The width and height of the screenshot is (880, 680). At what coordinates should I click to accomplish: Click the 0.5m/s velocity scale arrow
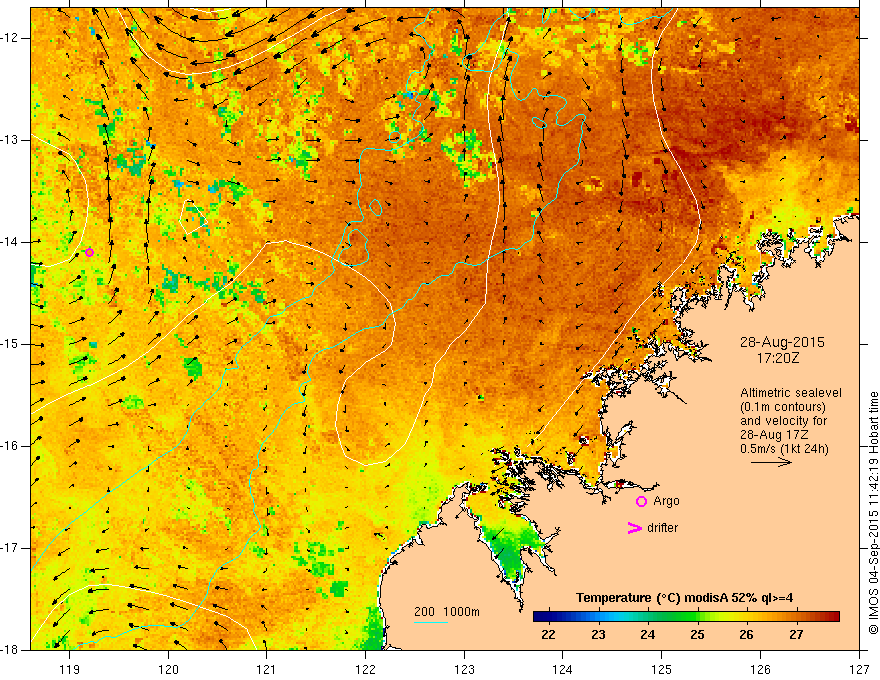(771, 462)
